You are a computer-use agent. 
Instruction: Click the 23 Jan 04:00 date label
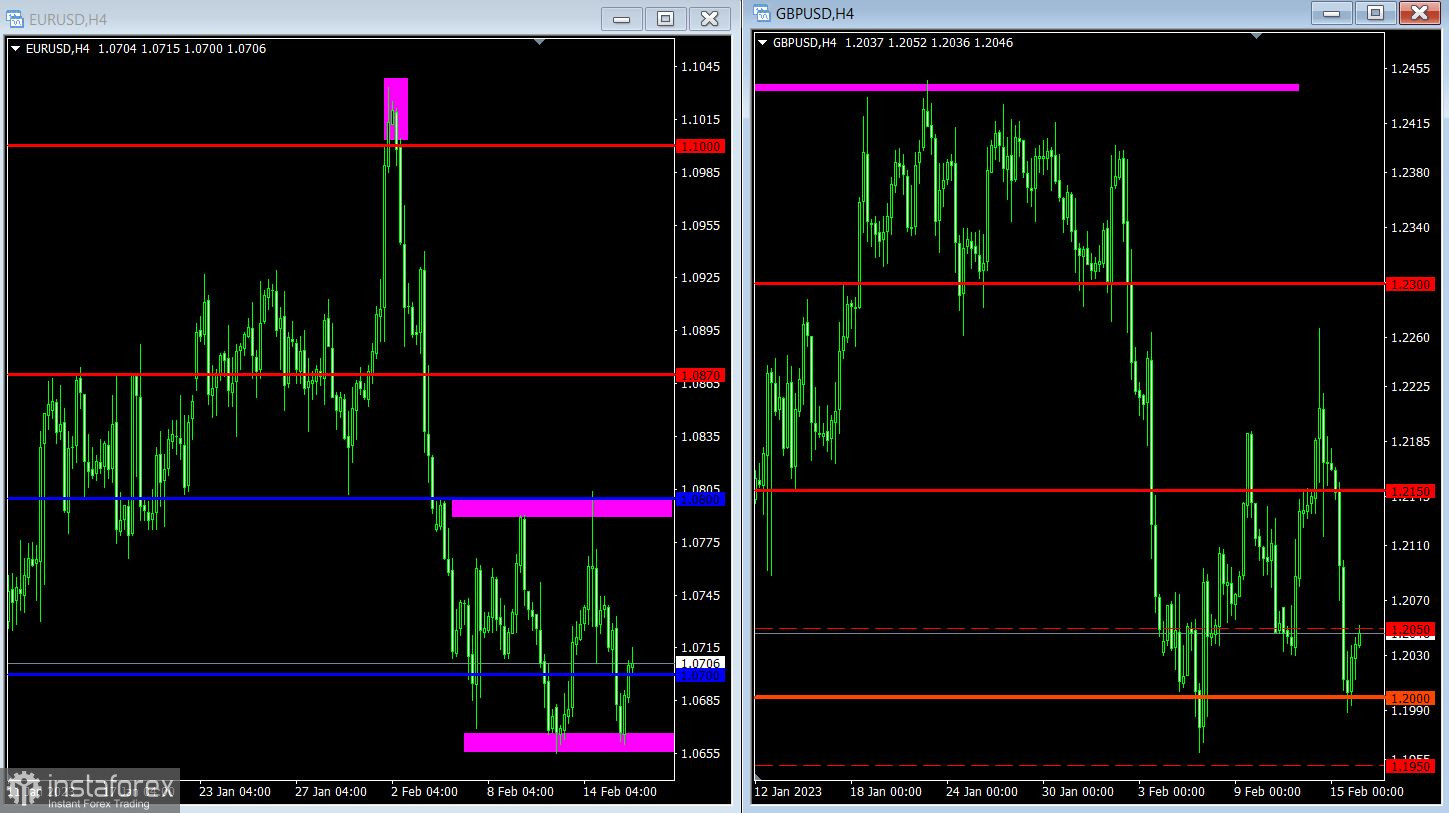pyautogui.click(x=235, y=791)
